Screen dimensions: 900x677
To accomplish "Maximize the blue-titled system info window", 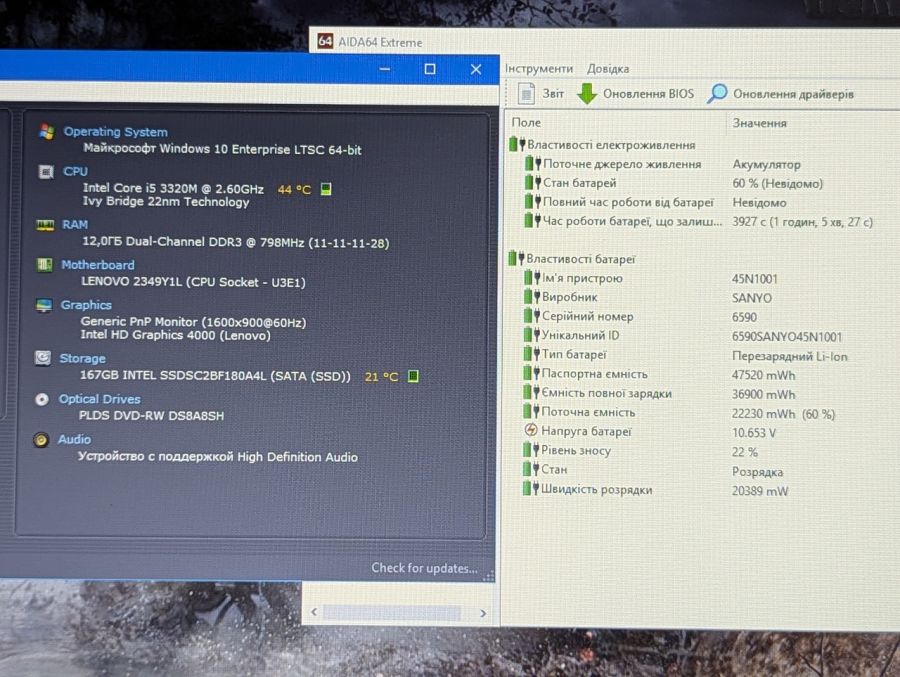I will 429,69.
